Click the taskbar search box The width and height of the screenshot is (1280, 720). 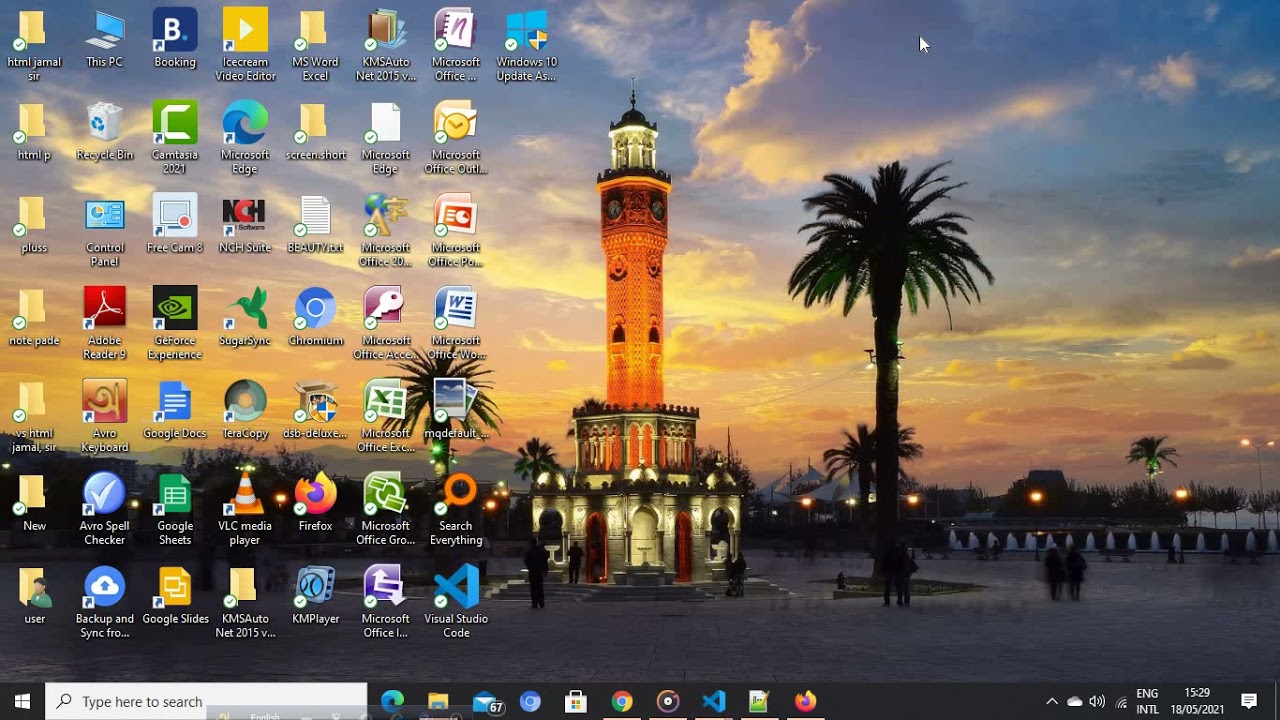pyautogui.click(x=207, y=701)
